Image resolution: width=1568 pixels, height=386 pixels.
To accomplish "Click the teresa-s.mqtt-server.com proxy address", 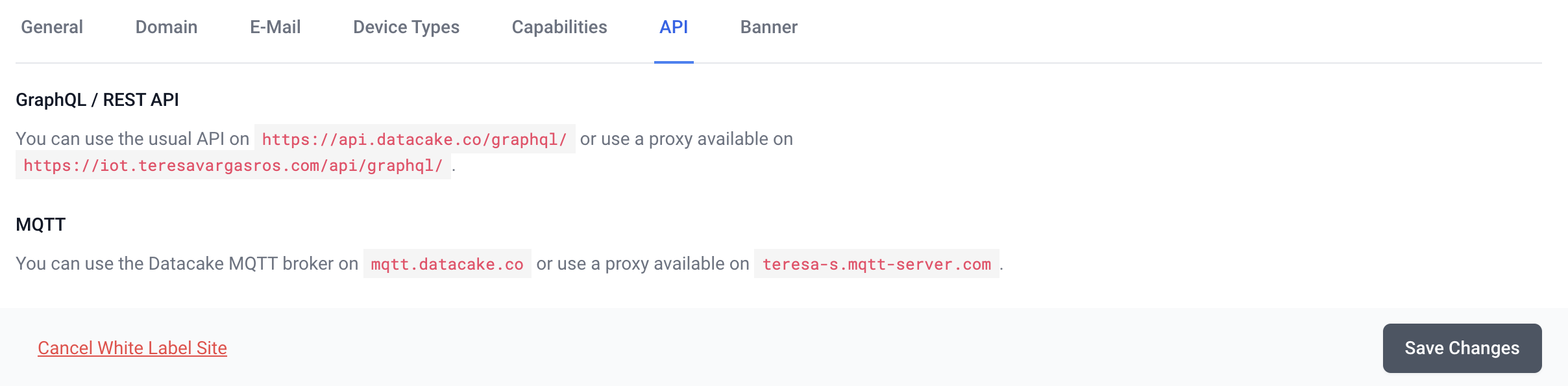I will point(876,264).
